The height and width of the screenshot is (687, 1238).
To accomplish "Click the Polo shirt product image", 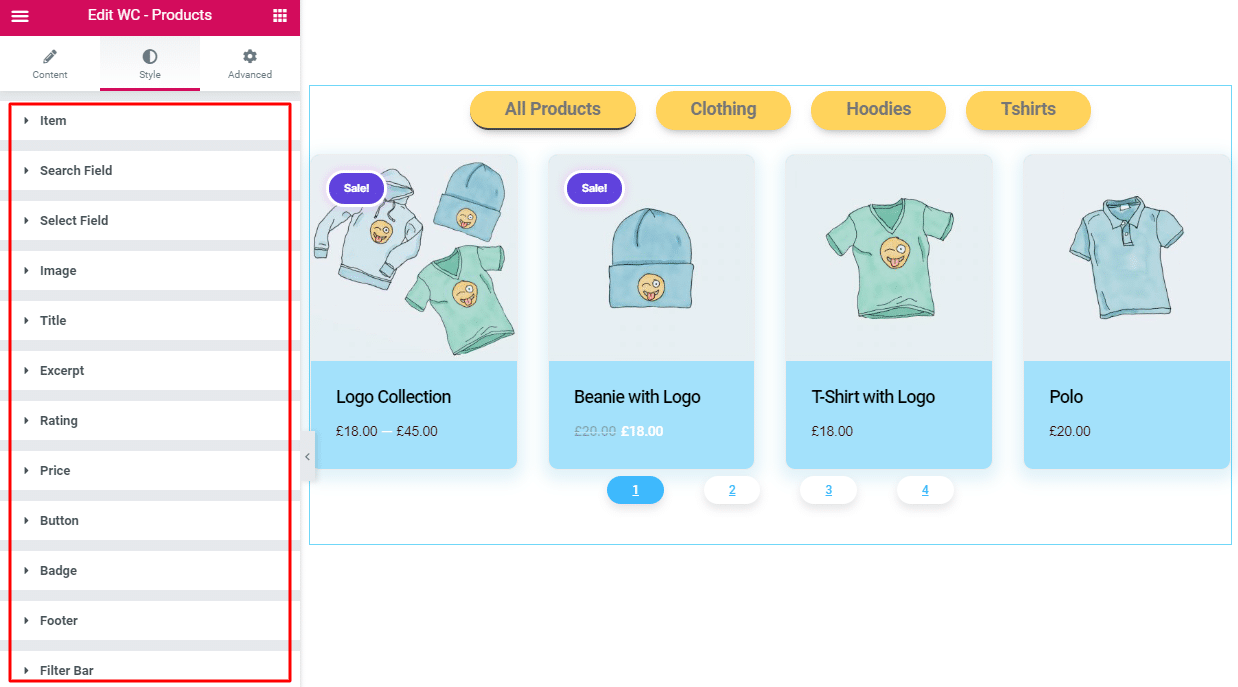I will (1125, 257).
